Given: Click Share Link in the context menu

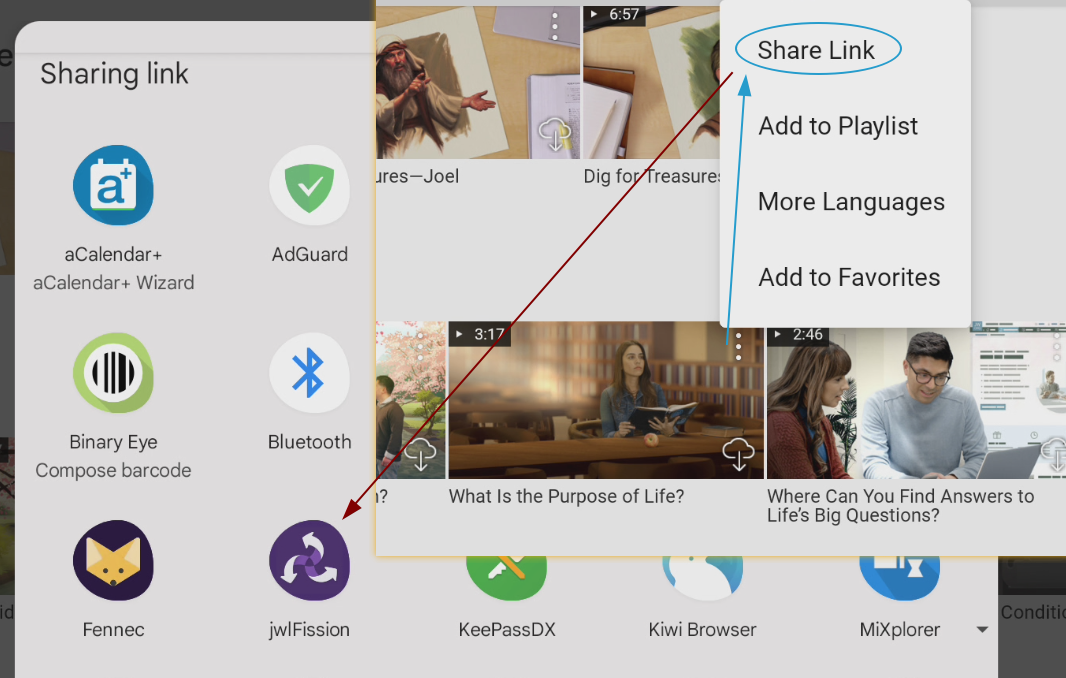Looking at the screenshot, I should 817,50.
